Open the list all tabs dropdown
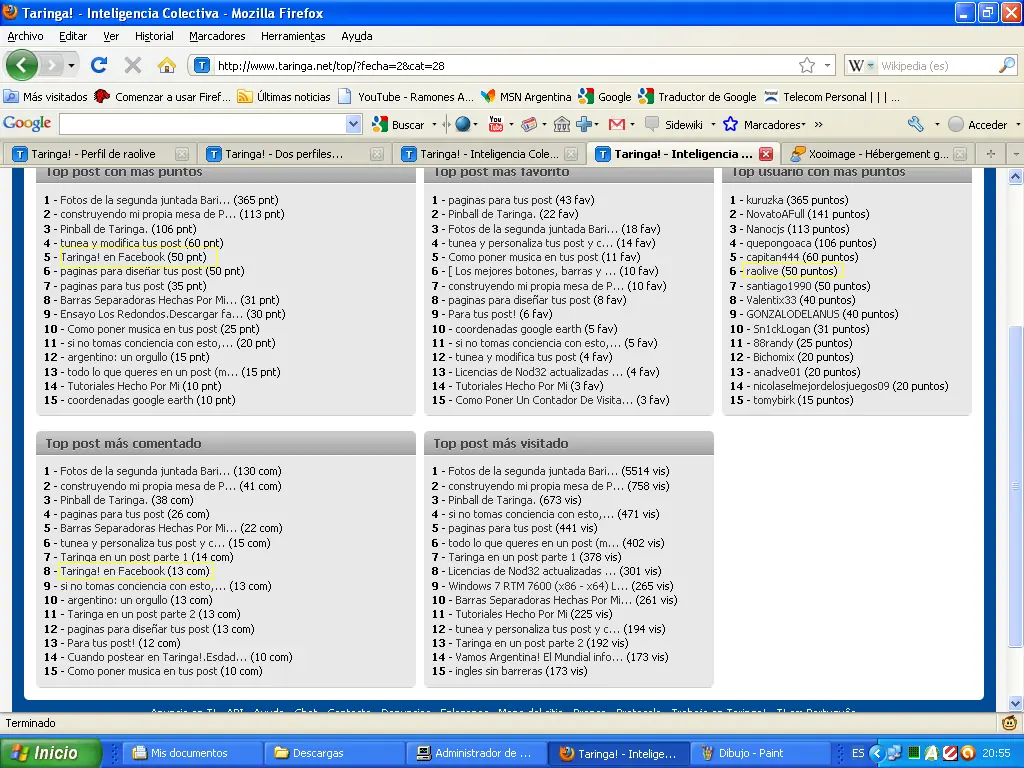1024x768 pixels. point(1016,154)
